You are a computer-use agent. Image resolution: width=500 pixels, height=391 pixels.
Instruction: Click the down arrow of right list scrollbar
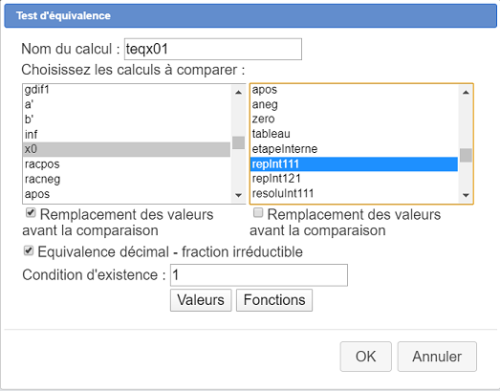pyautogui.click(x=466, y=195)
